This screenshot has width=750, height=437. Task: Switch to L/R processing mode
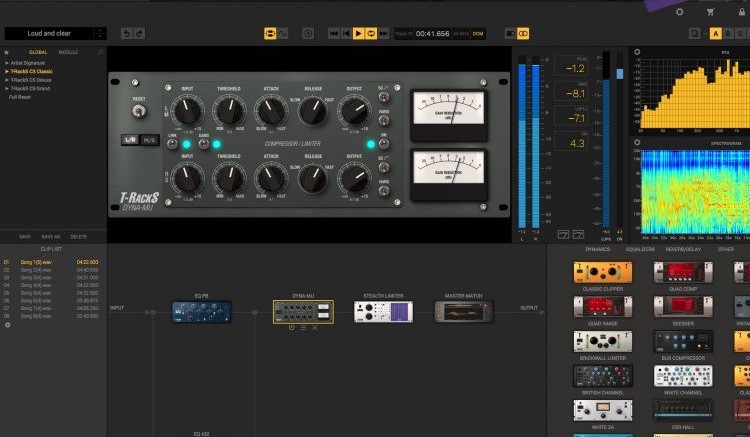130,140
